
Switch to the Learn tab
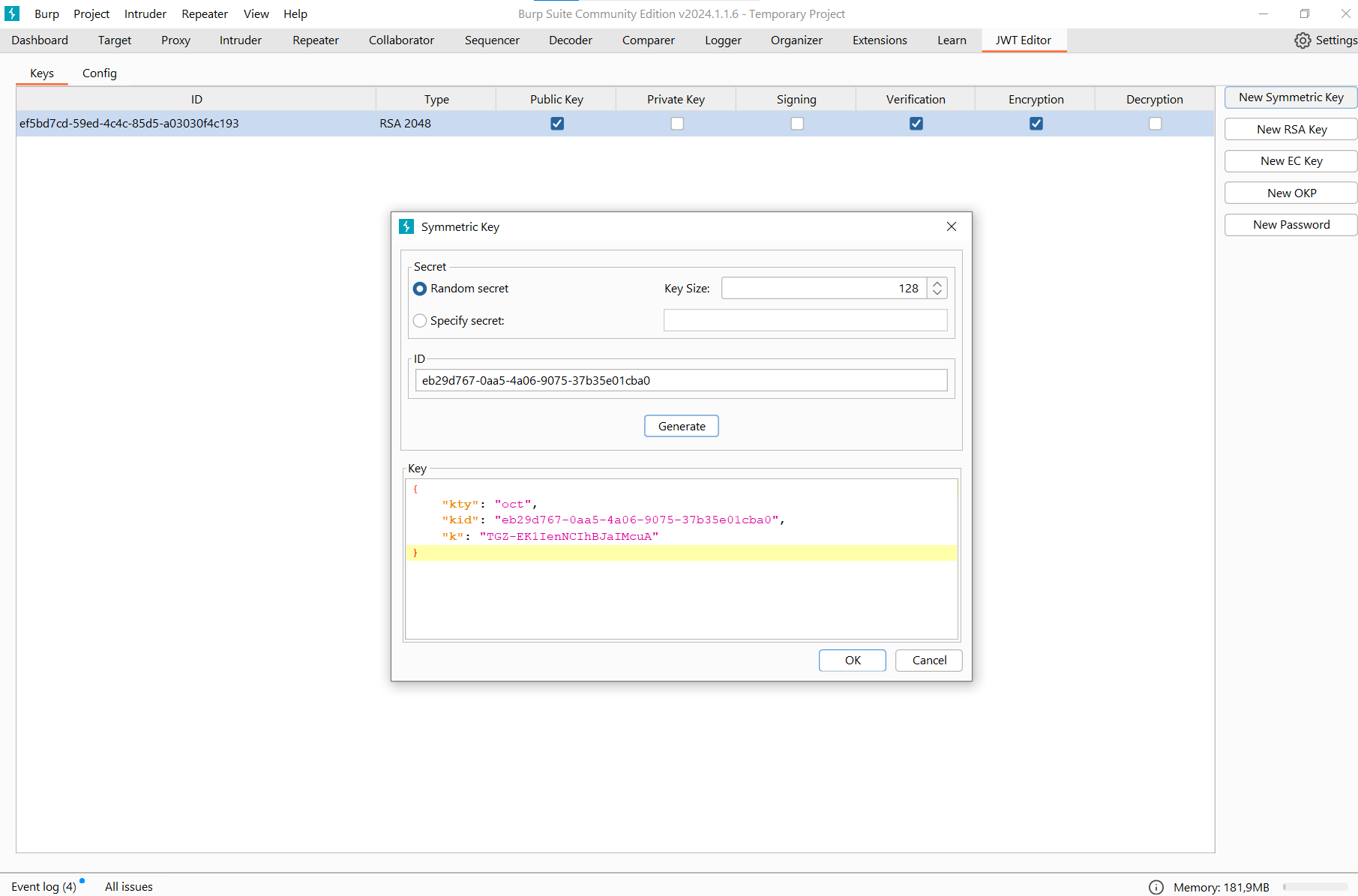pyautogui.click(x=952, y=40)
